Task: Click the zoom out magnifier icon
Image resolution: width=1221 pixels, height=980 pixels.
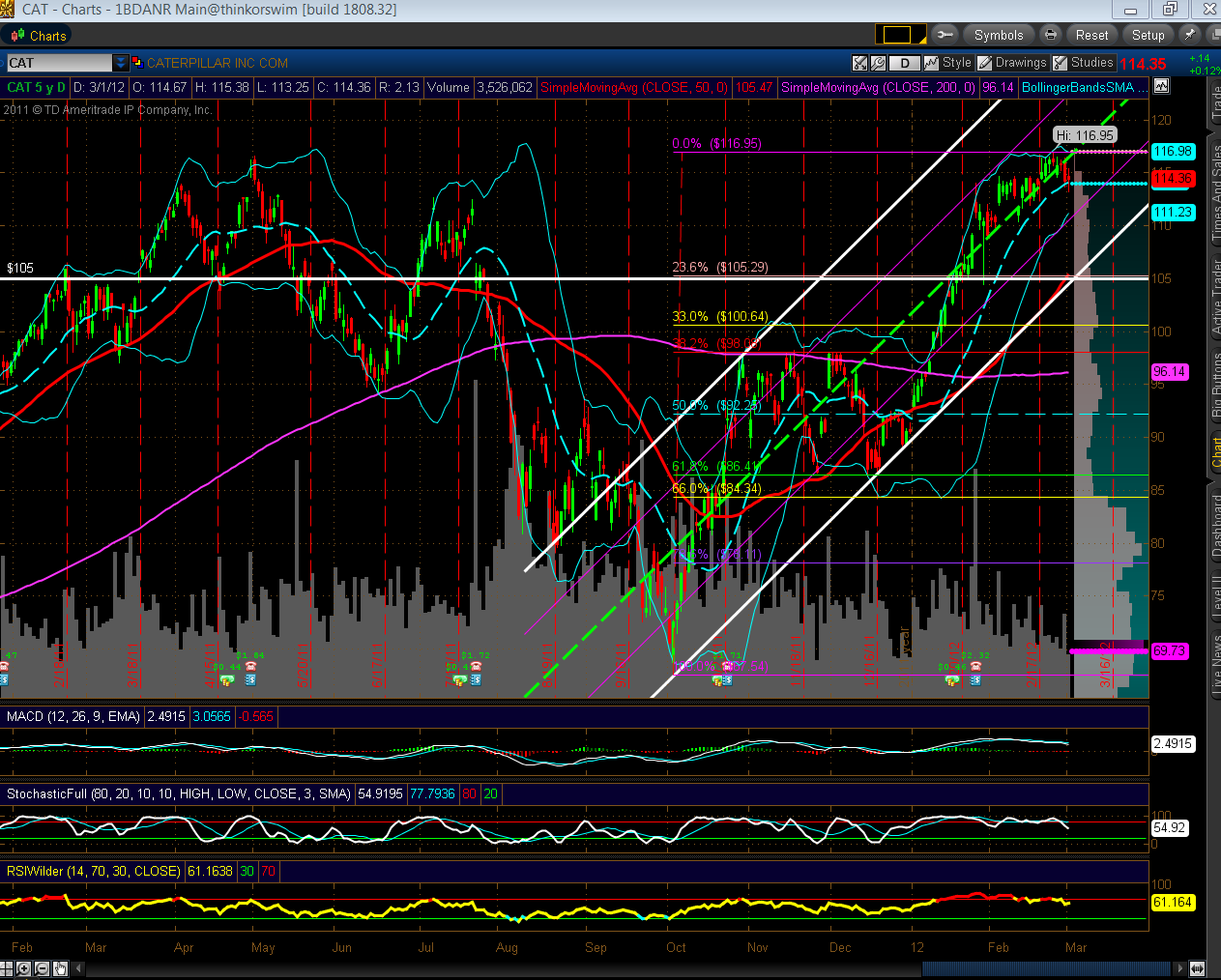Action: coord(42,968)
